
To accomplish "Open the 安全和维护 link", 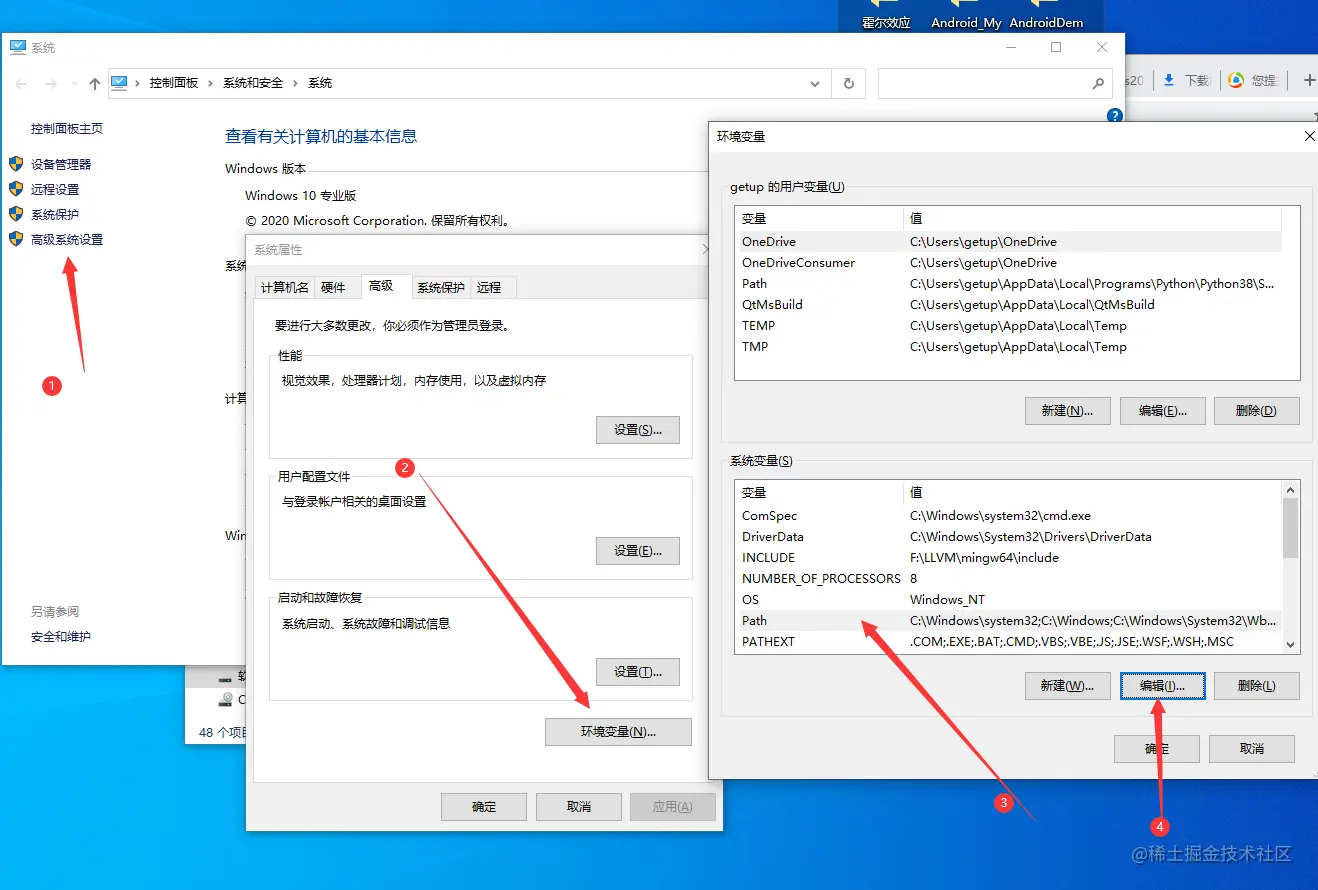I will pos(61,636).
